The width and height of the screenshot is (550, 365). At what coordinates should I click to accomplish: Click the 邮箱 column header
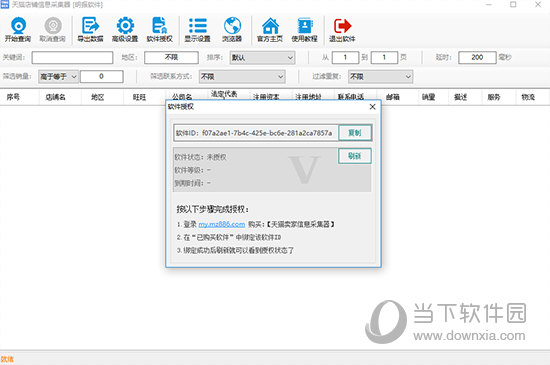pyautogui.click(x=393, y=97)
